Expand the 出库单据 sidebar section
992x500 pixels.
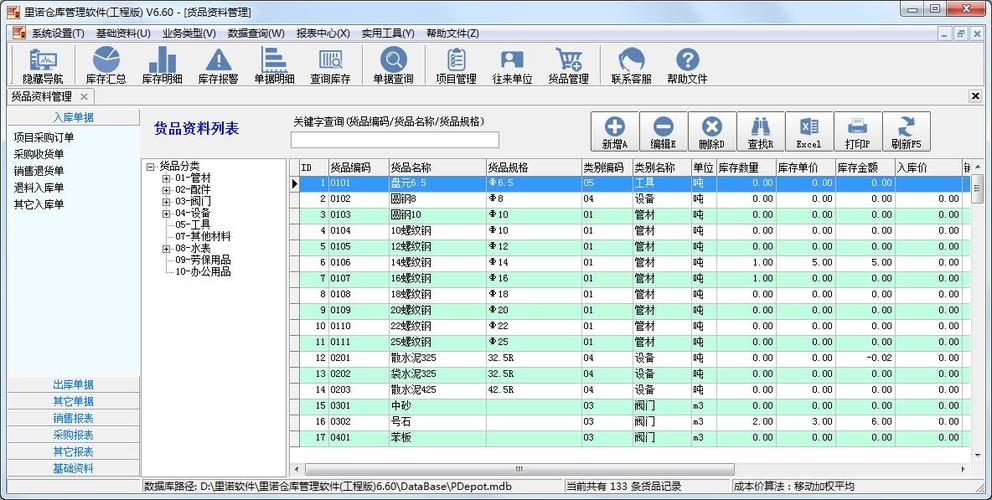click(x=73, y=385)
